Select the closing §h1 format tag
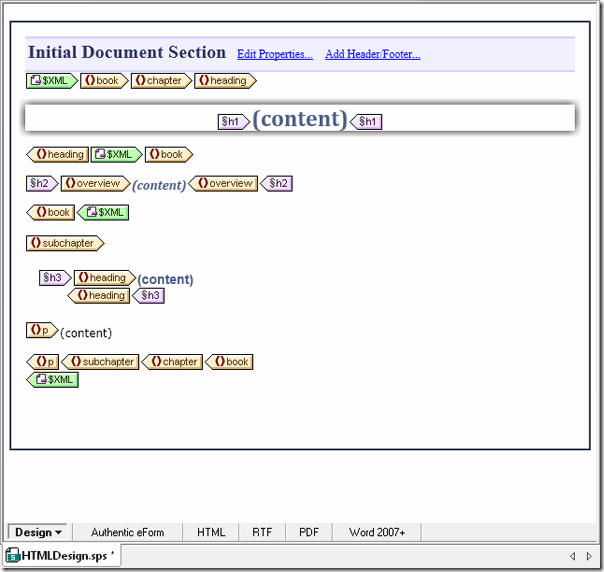Image resolution: width=604 pixels, height=572 pixels. 366,122
